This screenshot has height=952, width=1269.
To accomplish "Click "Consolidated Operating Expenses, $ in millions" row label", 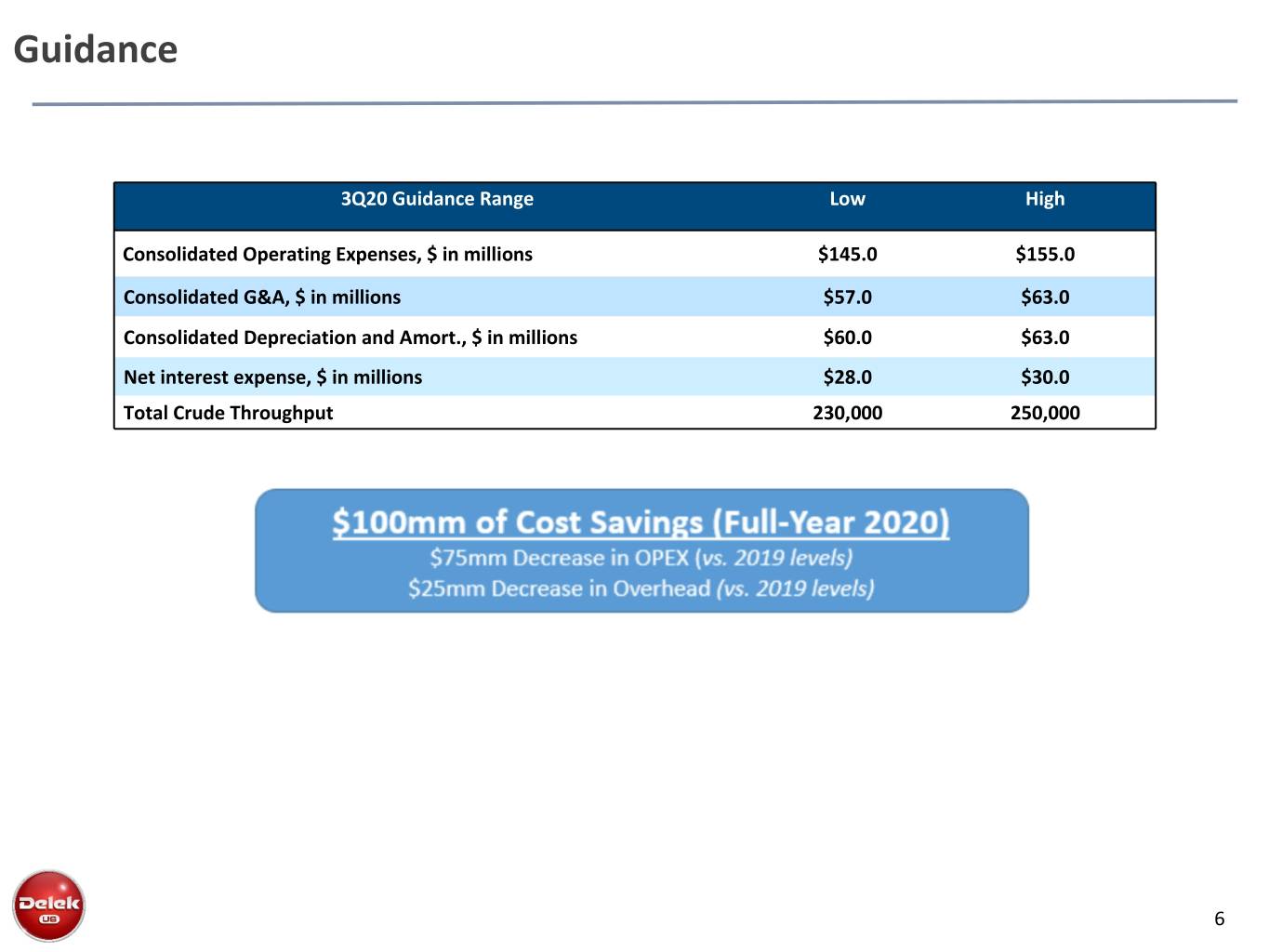I will [x=328, y=255].
